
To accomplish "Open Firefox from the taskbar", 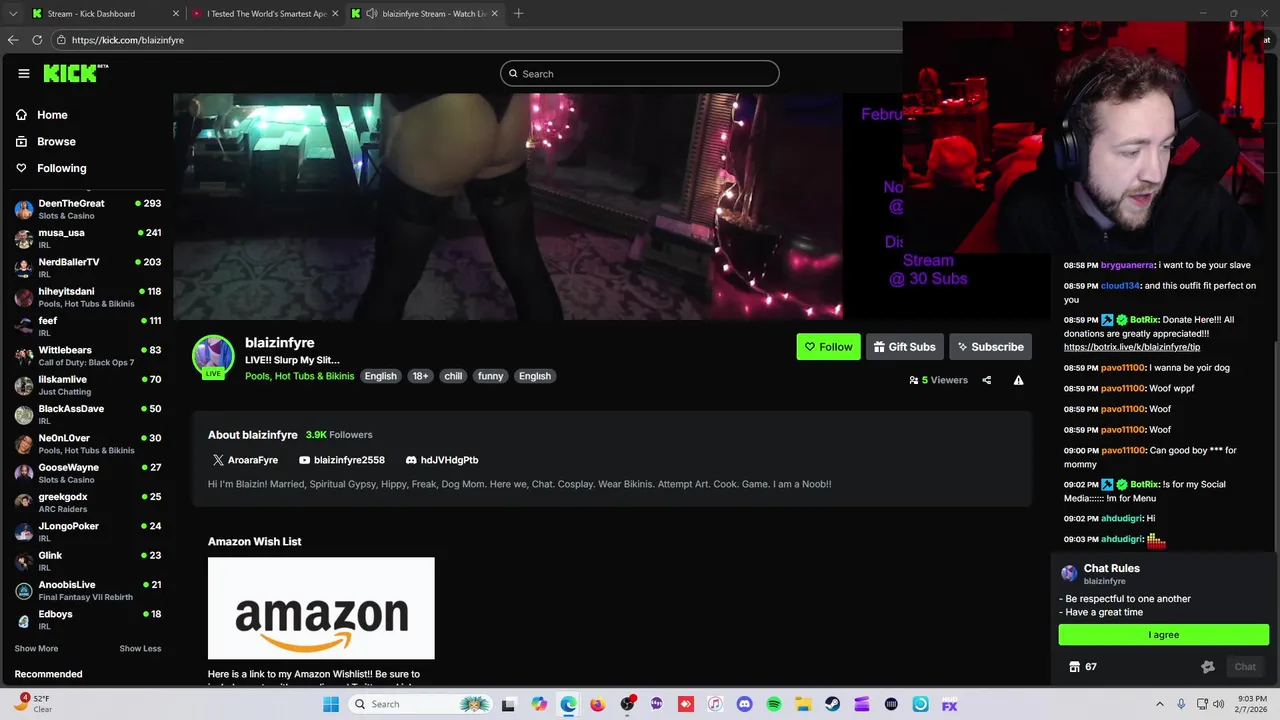I will (x=597, y=704).
